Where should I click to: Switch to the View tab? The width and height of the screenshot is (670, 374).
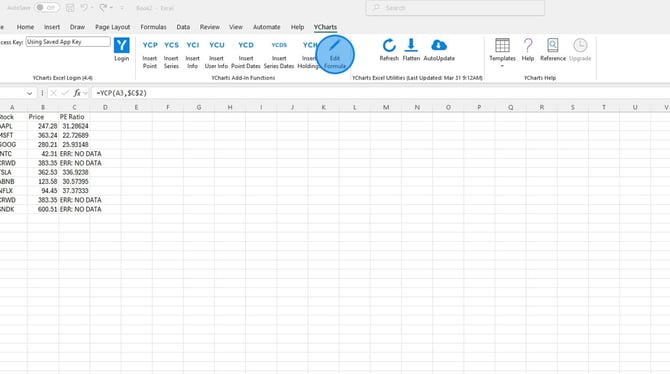coord(235,27)
